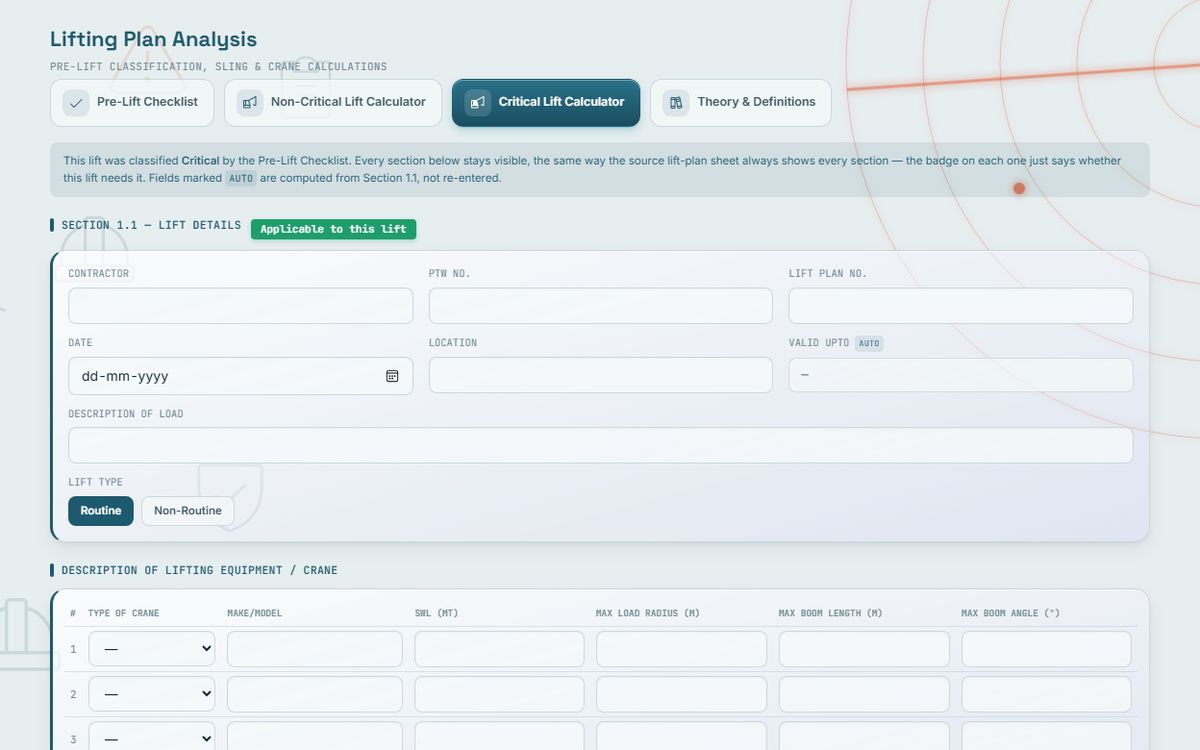Select the Routine lift type
This screenshot has height=750, width=1200.
point(101,511)
